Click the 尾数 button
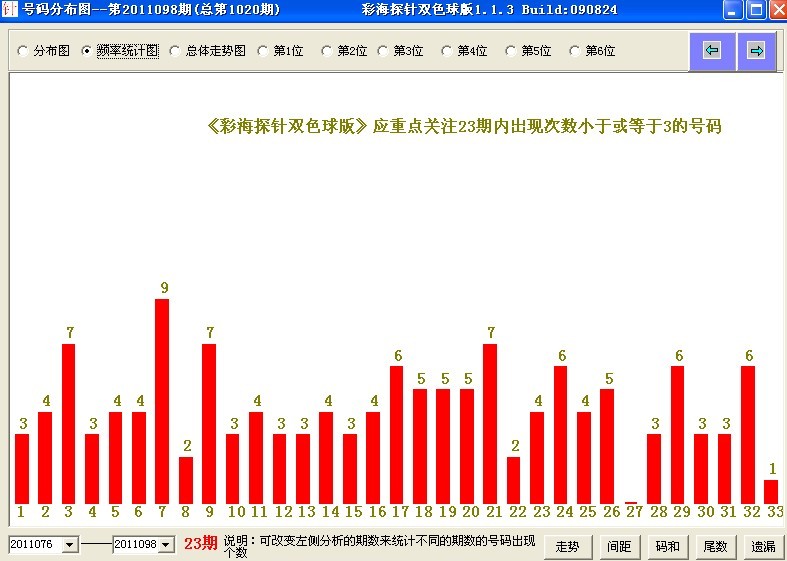The height and width of the screenshot is (561, 787). (x=714, y=546)
